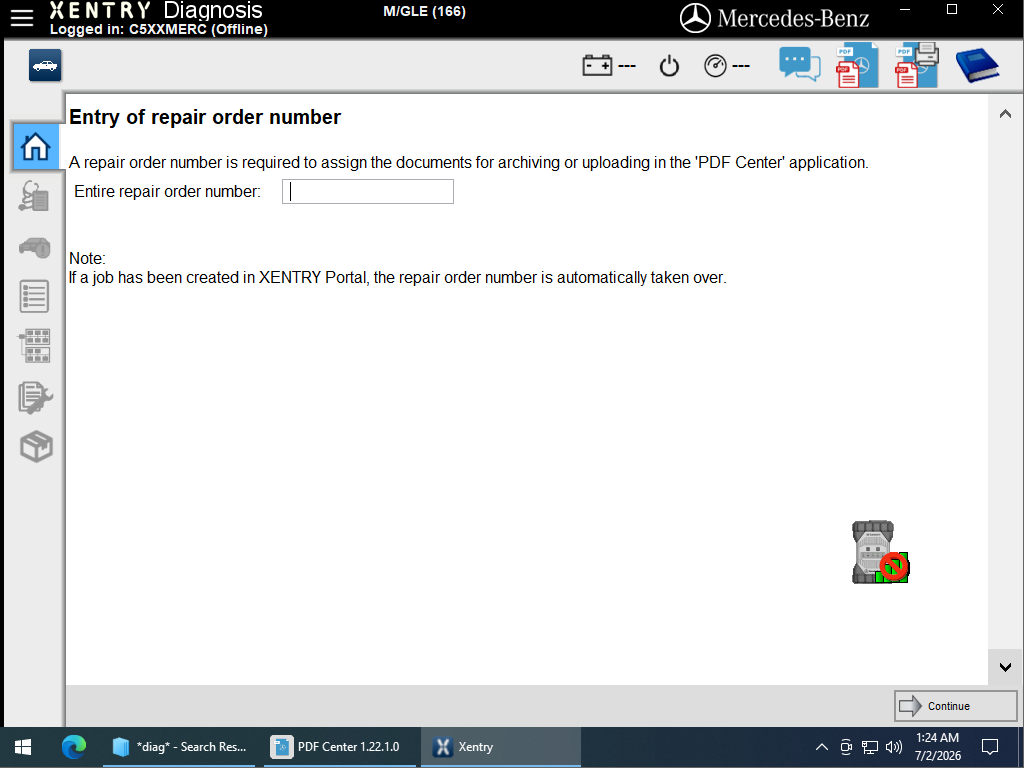
Task: Click the 'Entry of repair order number' heading
Action: tap(205, 117)
